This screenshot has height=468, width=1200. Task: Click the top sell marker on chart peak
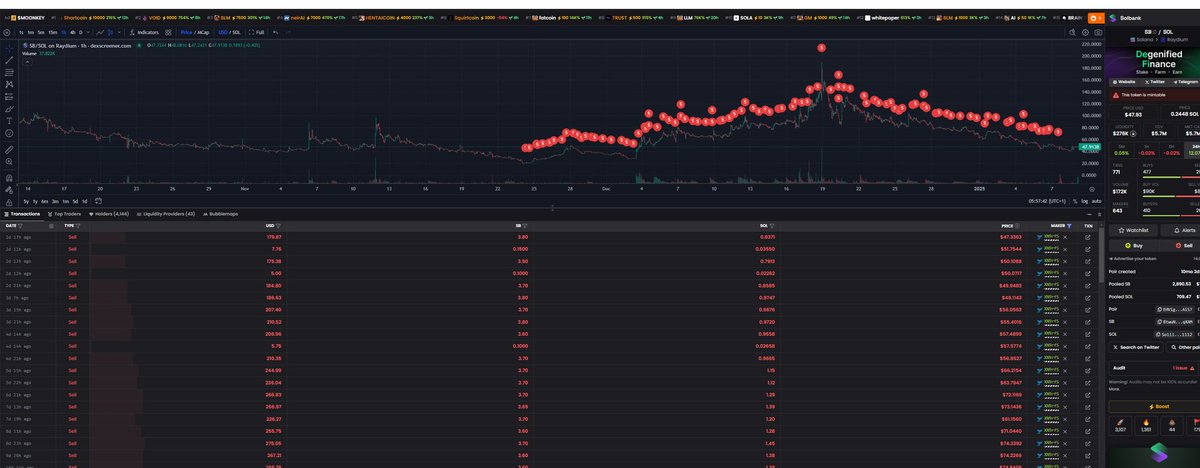click(x=821, y=48)
